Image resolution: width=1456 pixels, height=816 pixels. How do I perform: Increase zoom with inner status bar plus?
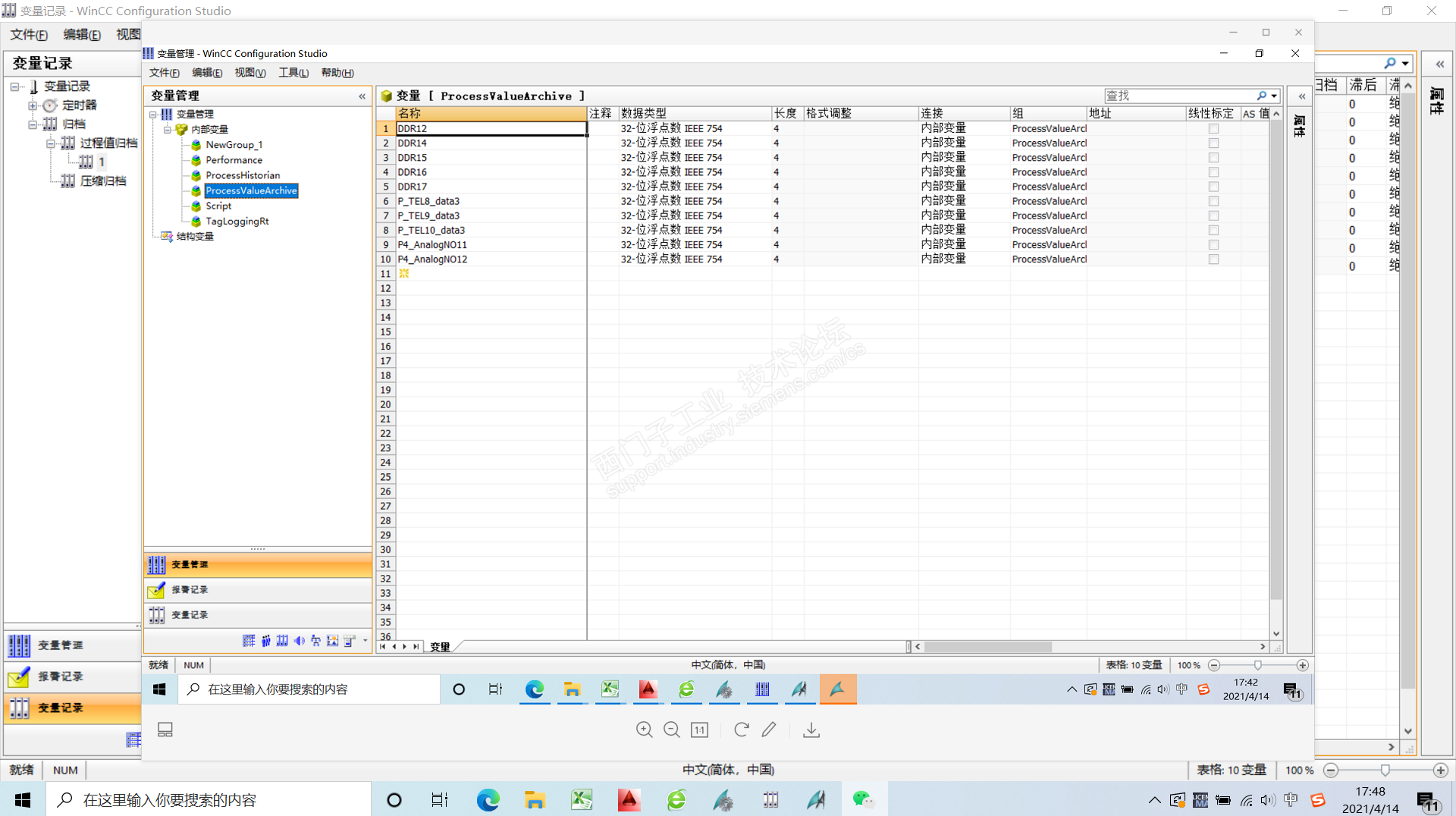[x=1302, y=665]
